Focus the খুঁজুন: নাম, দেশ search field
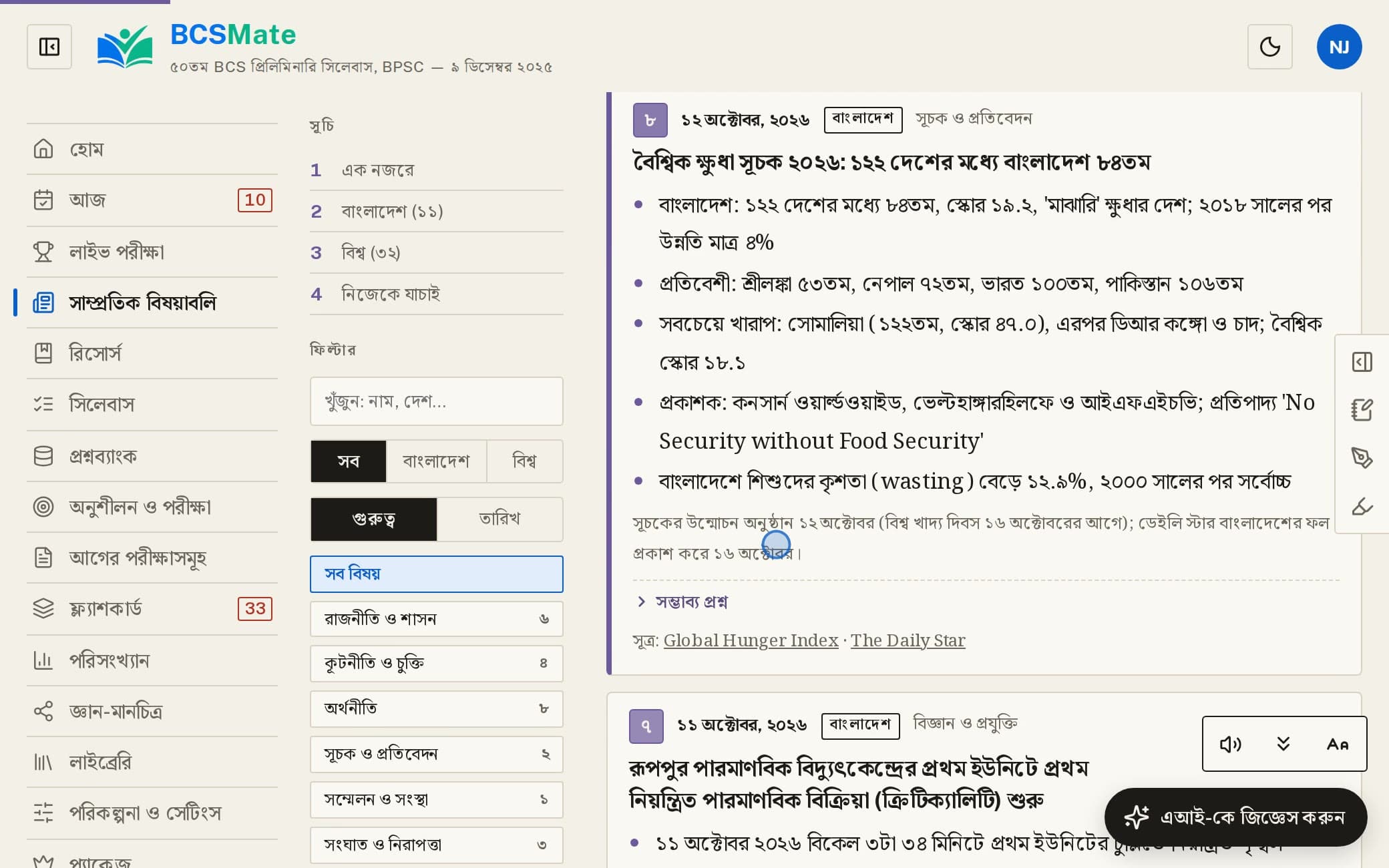Viewport: 1389px width, 868px height. click(x=437, y=401)
